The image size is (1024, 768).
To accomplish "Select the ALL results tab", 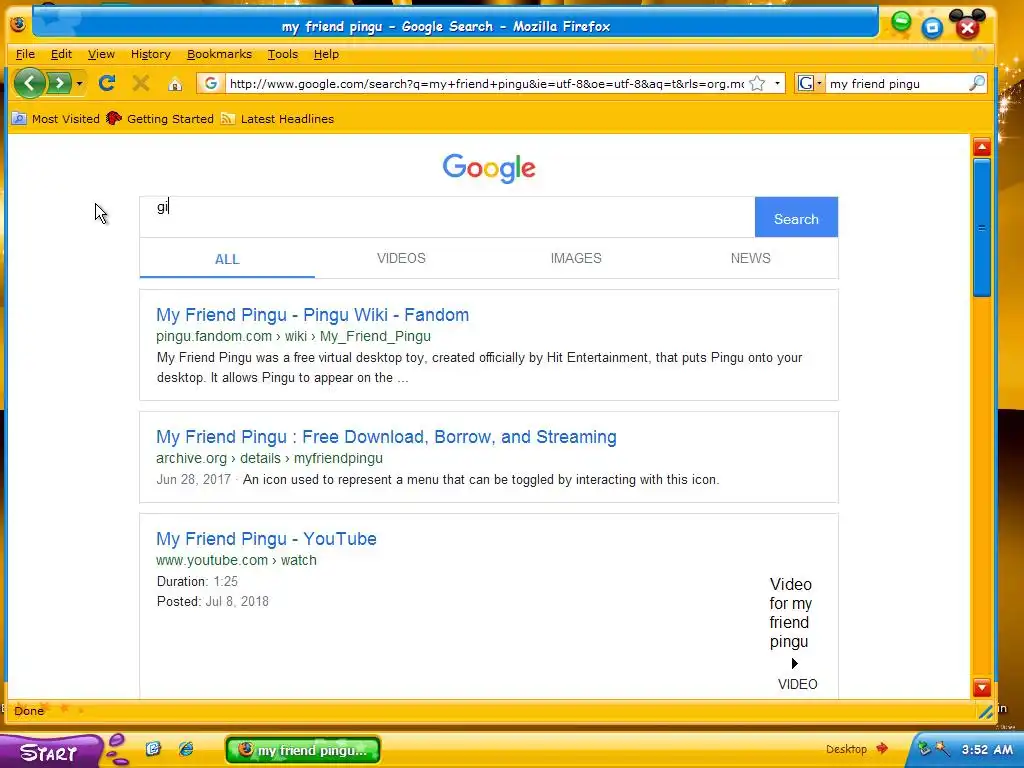I will pos(227,259).
